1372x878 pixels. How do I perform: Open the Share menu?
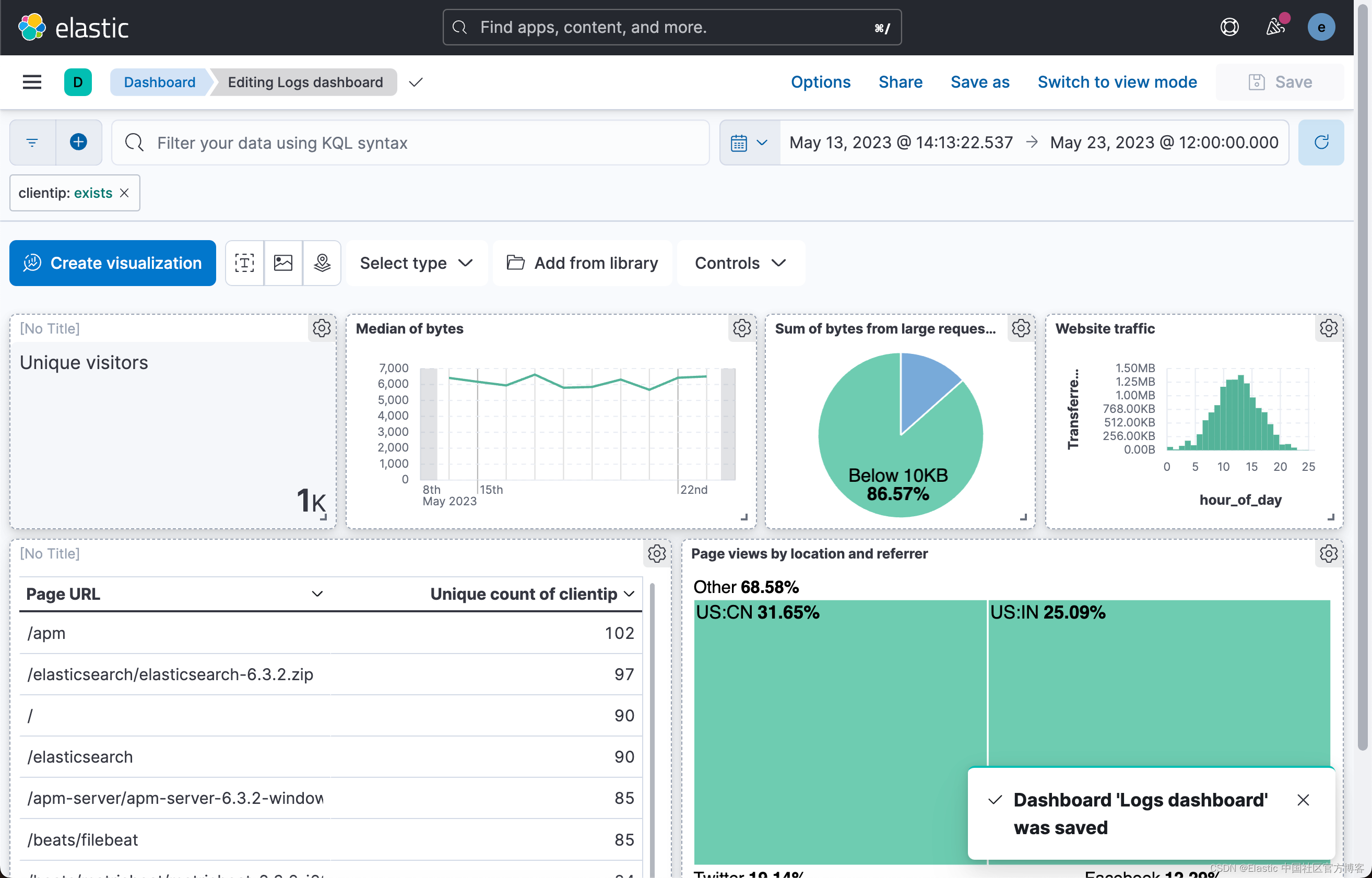coord(899,82)
